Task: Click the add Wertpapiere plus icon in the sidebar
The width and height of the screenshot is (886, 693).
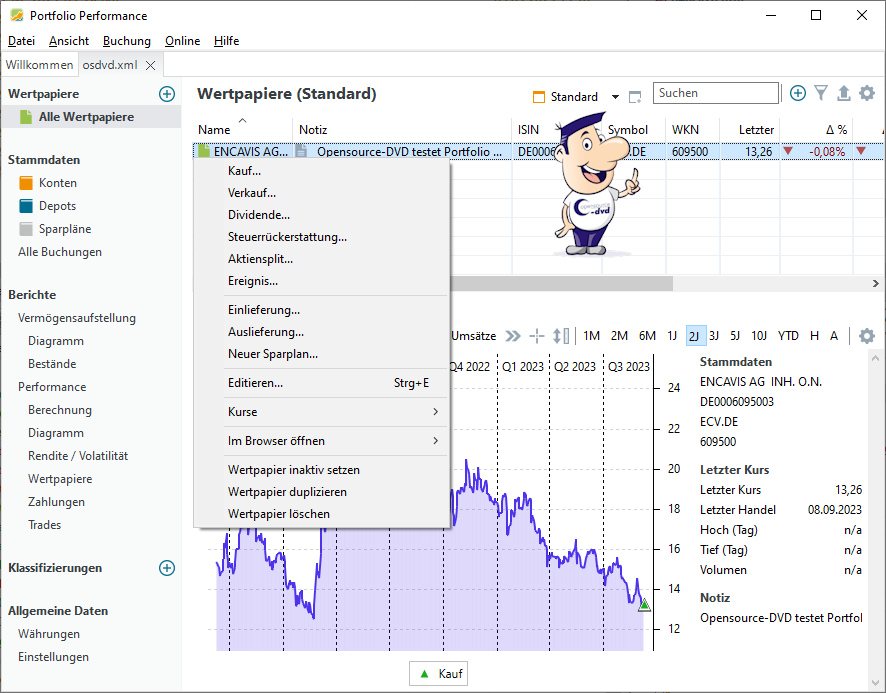Action: [167, 93]
